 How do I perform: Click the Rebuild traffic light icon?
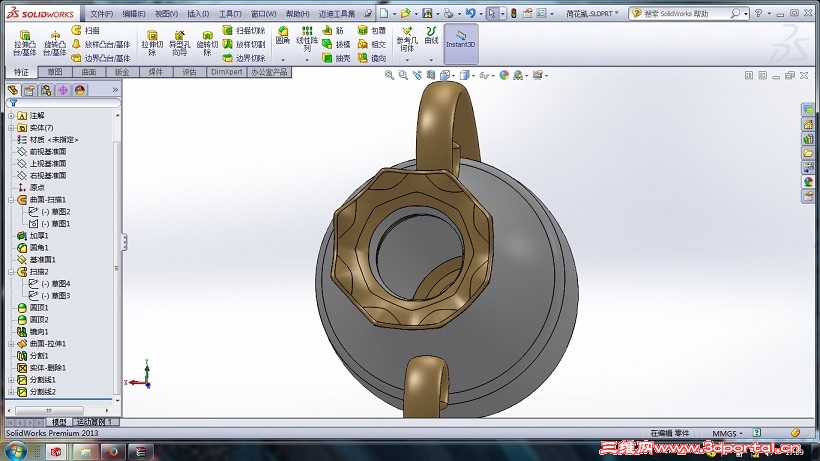[x=514, y=14]
